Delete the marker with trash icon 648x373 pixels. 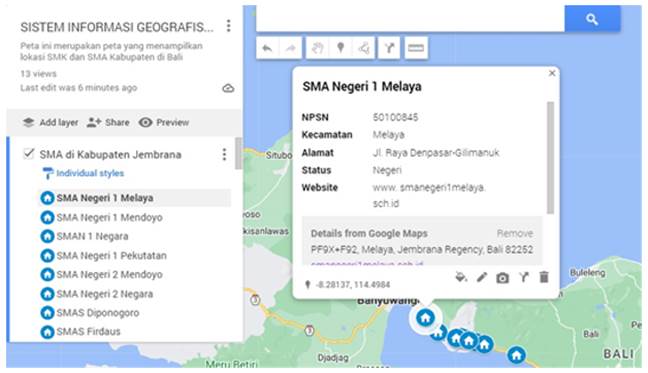544,277
